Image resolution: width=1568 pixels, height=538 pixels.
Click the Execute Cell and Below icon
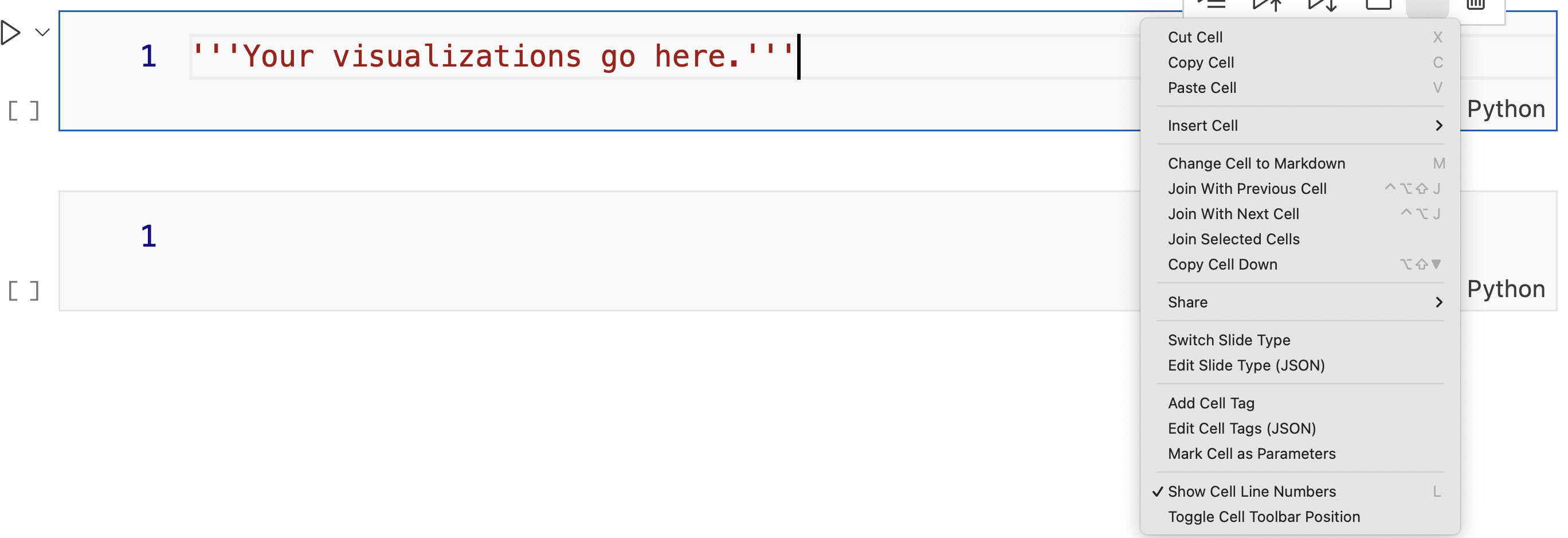(x=1323, y=5)
